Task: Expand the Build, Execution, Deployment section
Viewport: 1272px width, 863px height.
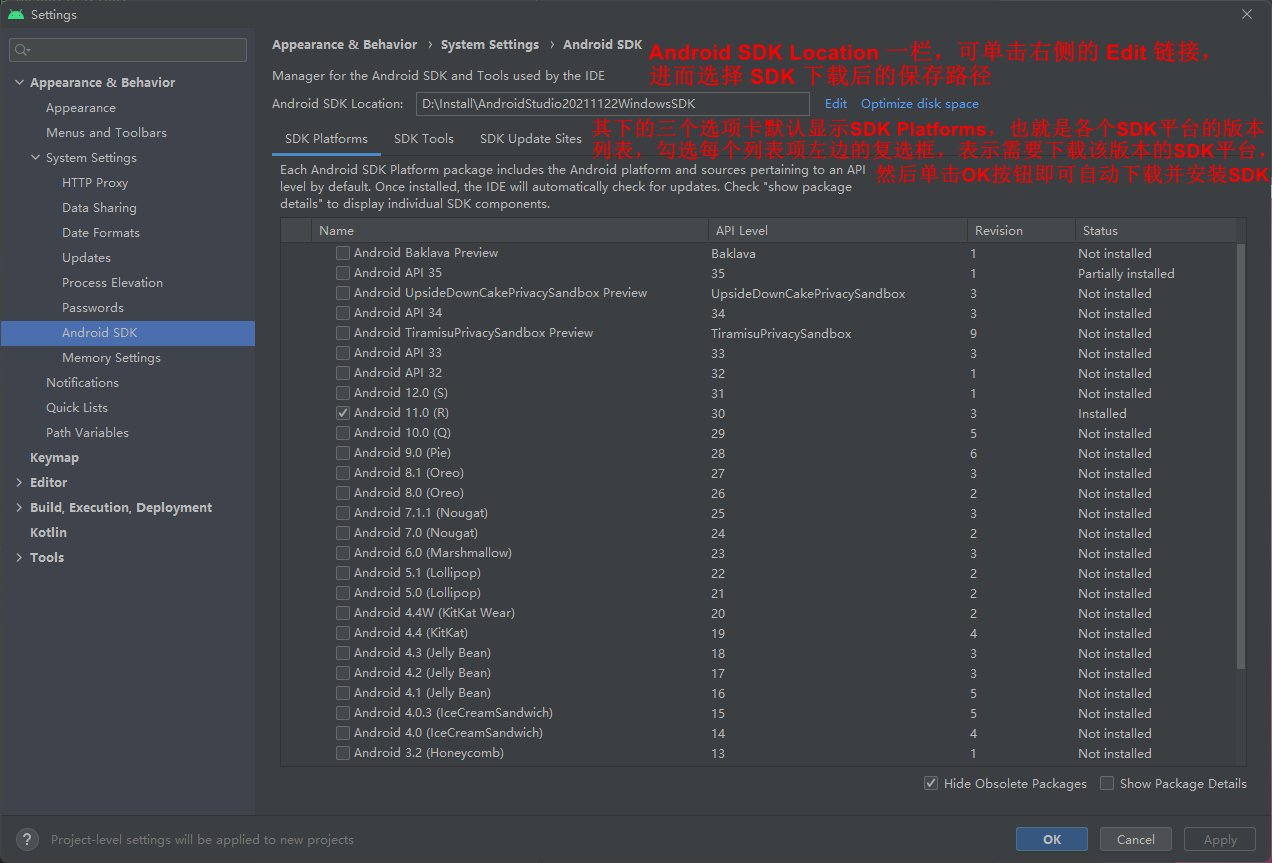Action: click(x=19, y=507)
